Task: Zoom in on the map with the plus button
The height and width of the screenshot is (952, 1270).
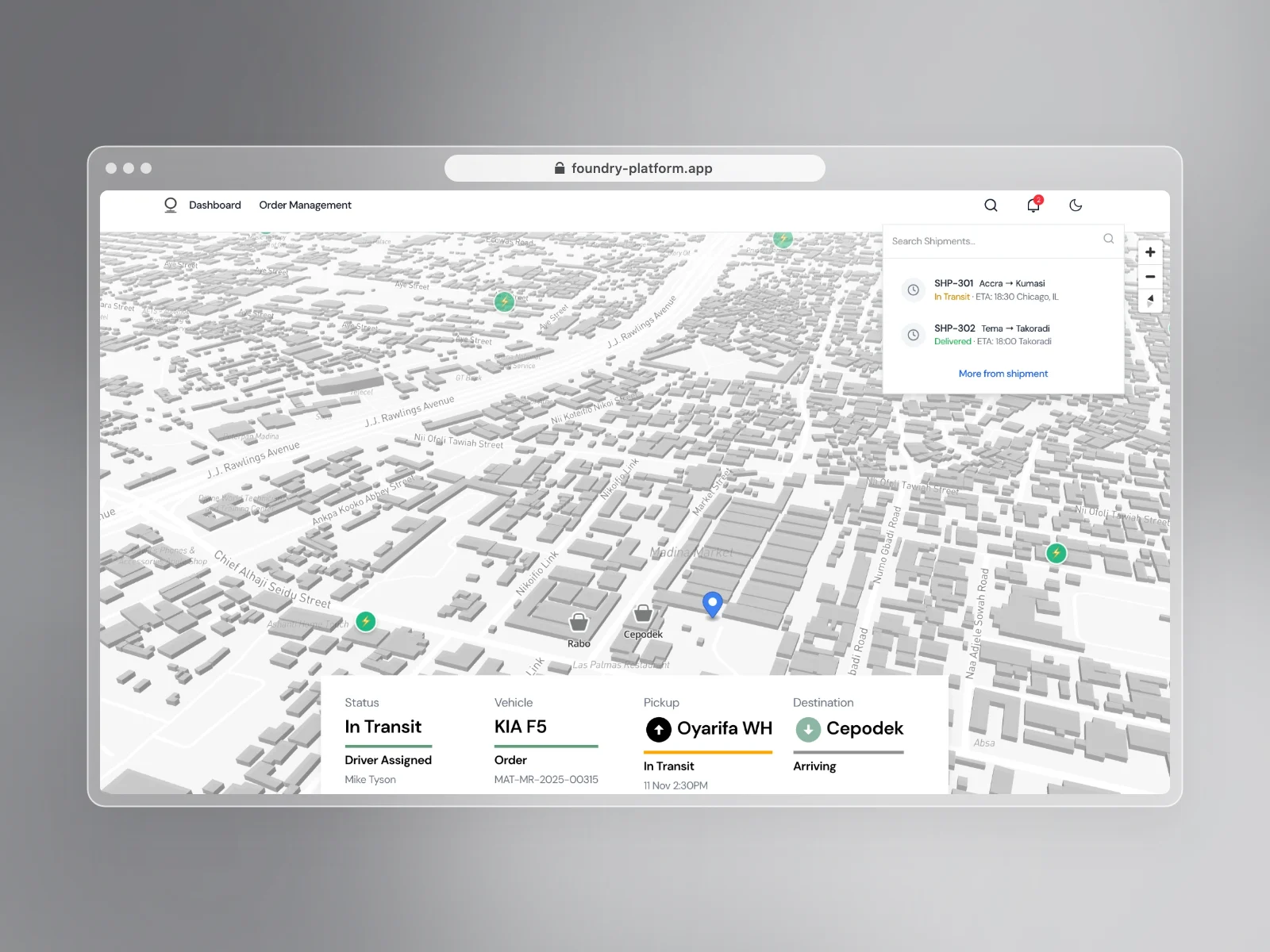Action: 1150,252
